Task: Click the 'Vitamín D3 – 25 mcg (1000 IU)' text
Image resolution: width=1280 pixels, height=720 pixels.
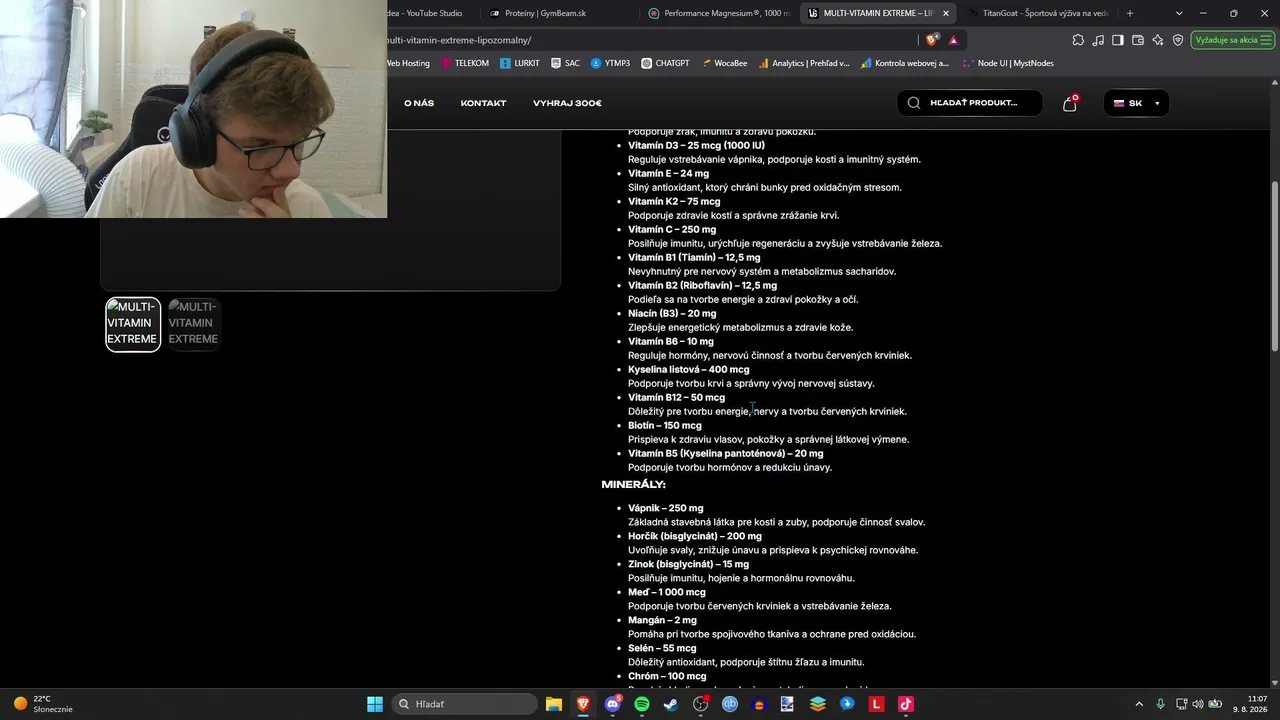Action: coord(696,145)
